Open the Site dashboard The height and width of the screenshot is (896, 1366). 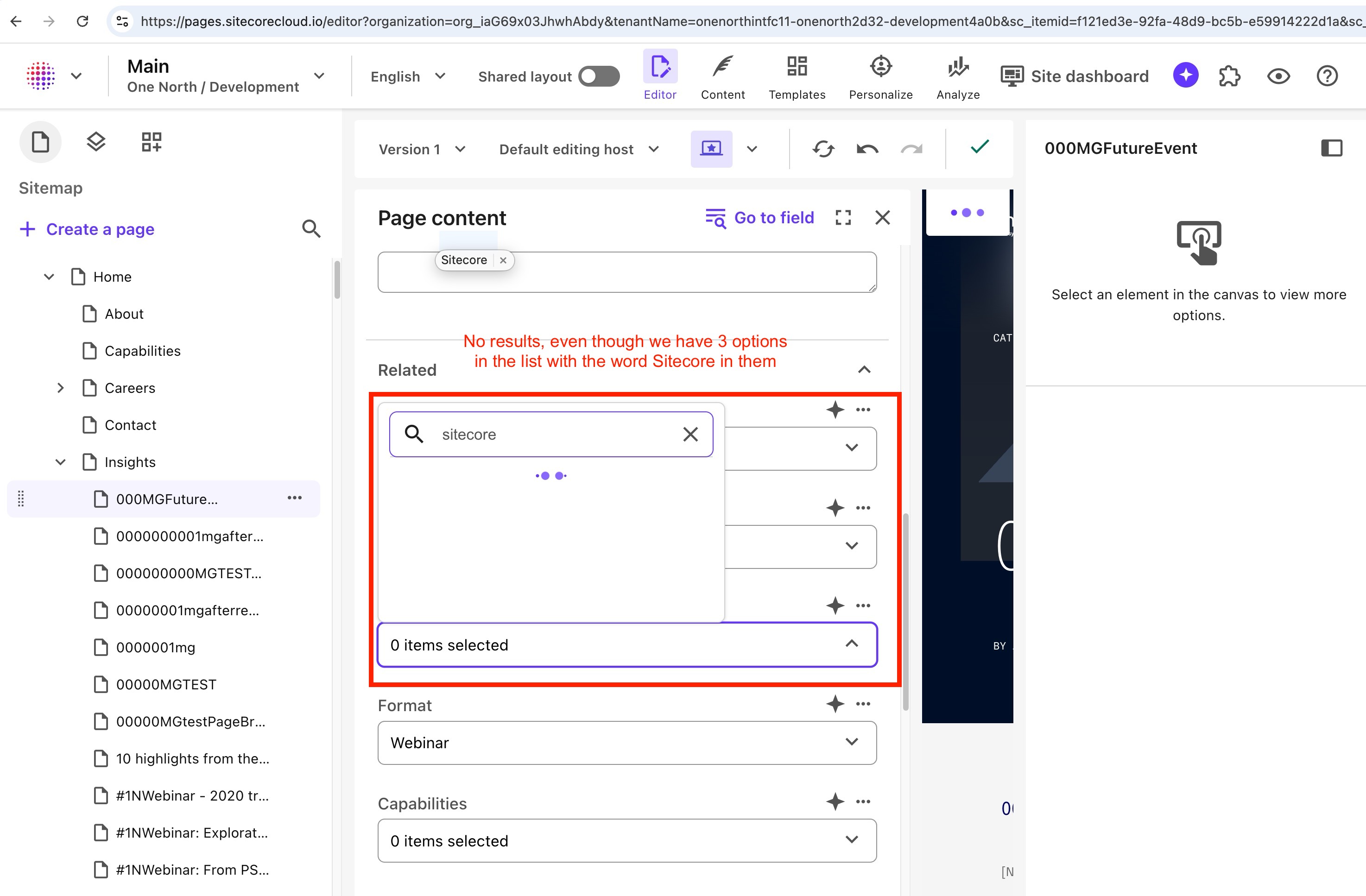[x=1075, y=76]
